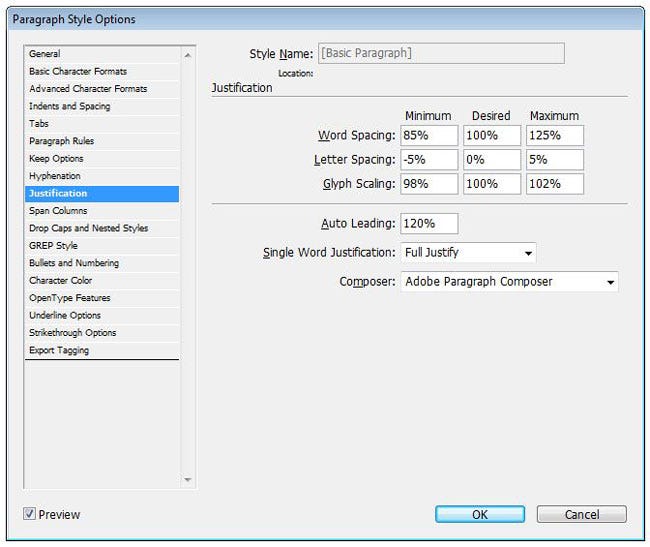Click the OK button

480,514
